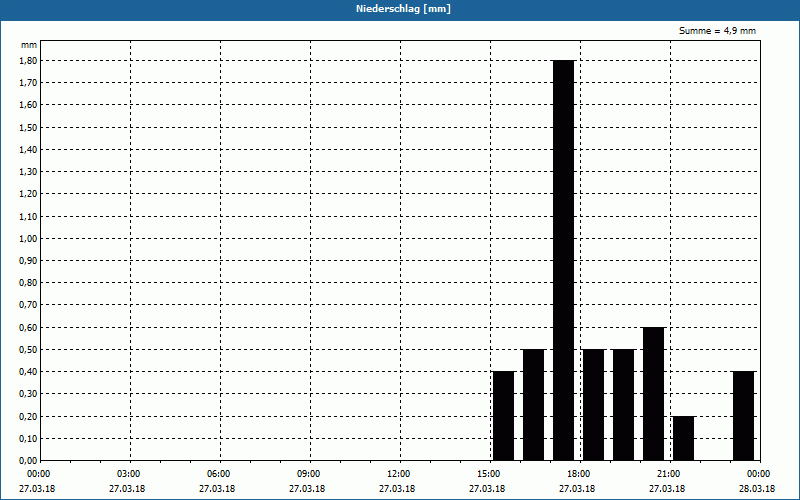Click the 09:00 time label
The height and width of the screenshot is (500, 800).
[x=310, y=474]
